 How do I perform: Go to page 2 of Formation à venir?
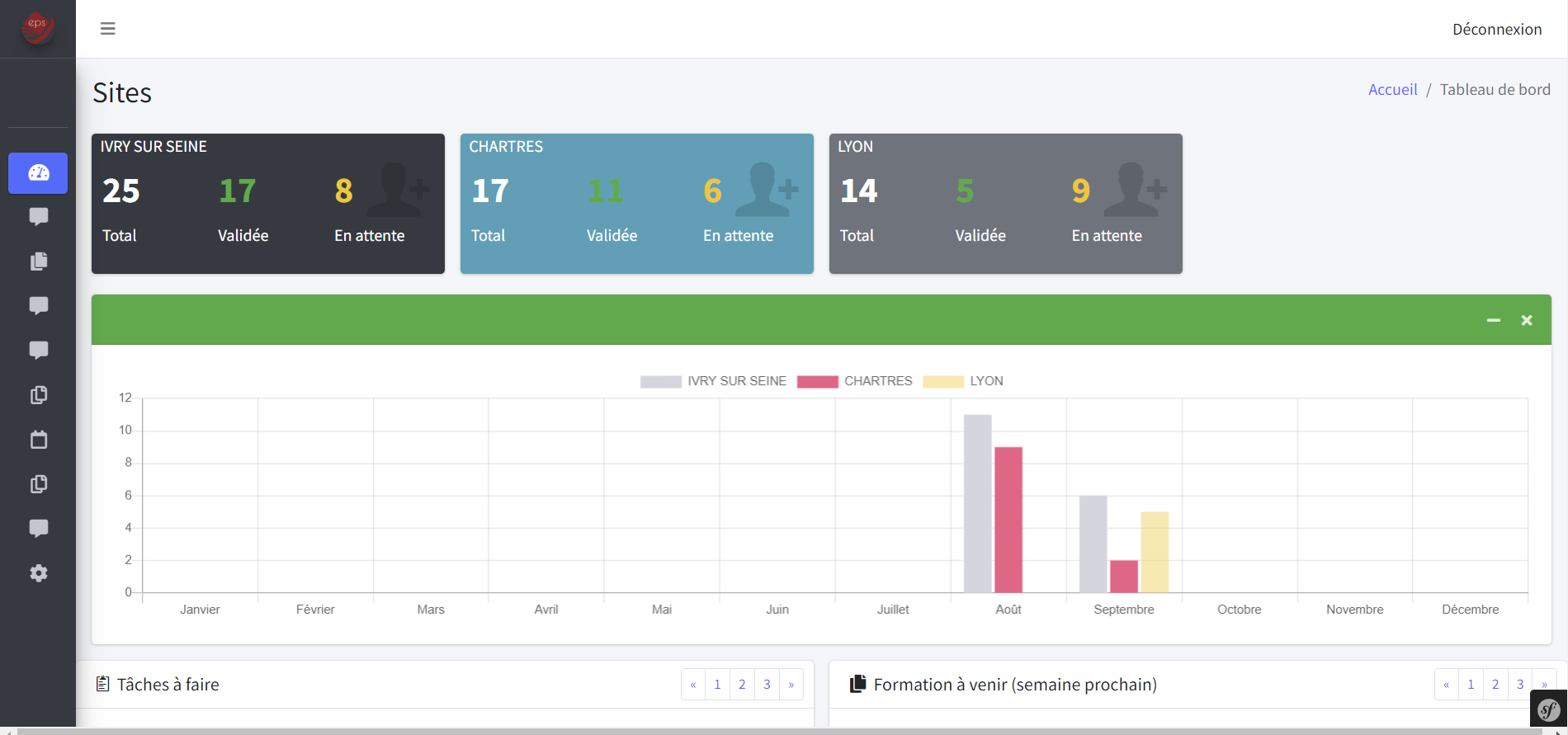pos(1495,685)
